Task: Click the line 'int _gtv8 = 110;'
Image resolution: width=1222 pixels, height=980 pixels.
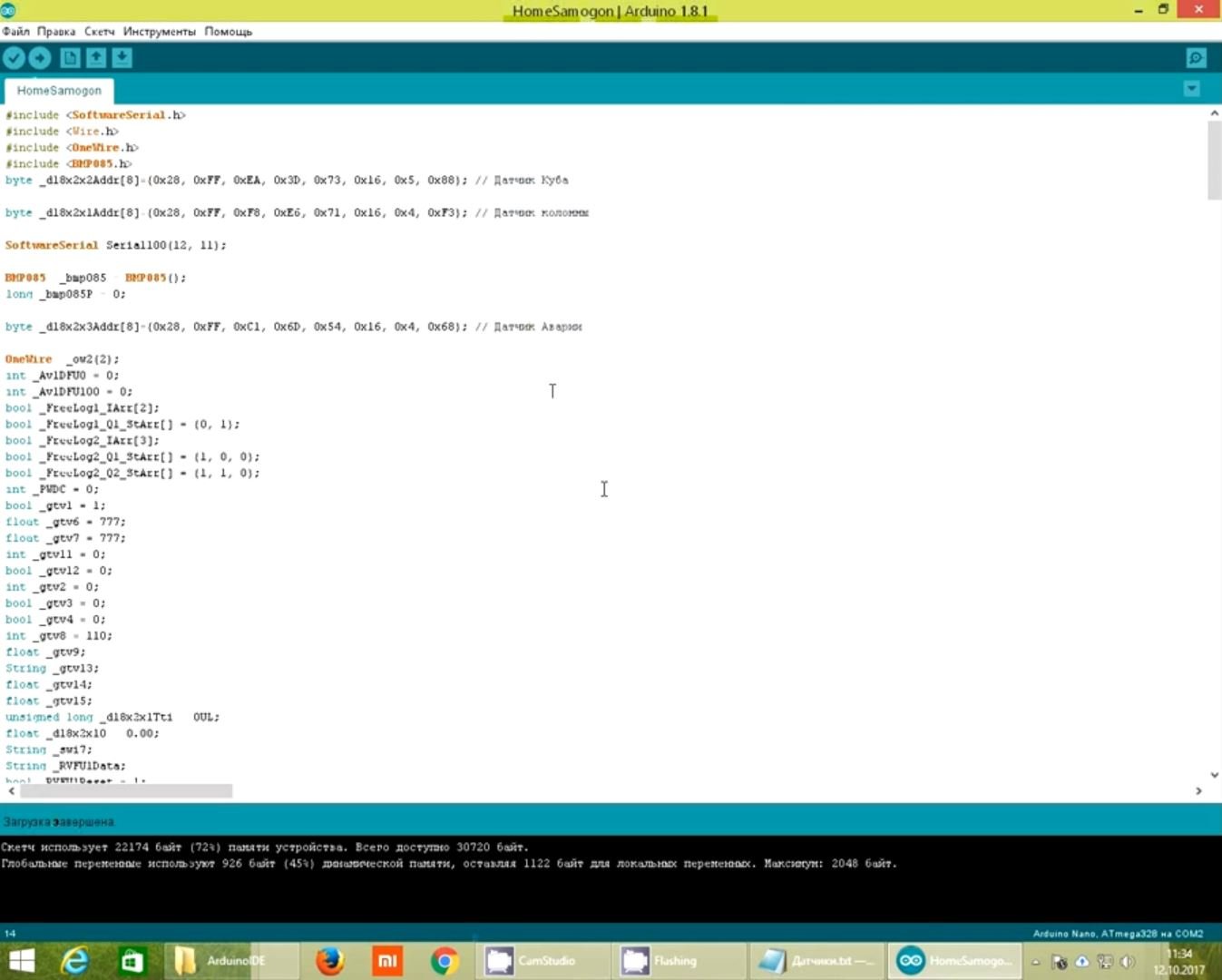Action: [59, 636]
